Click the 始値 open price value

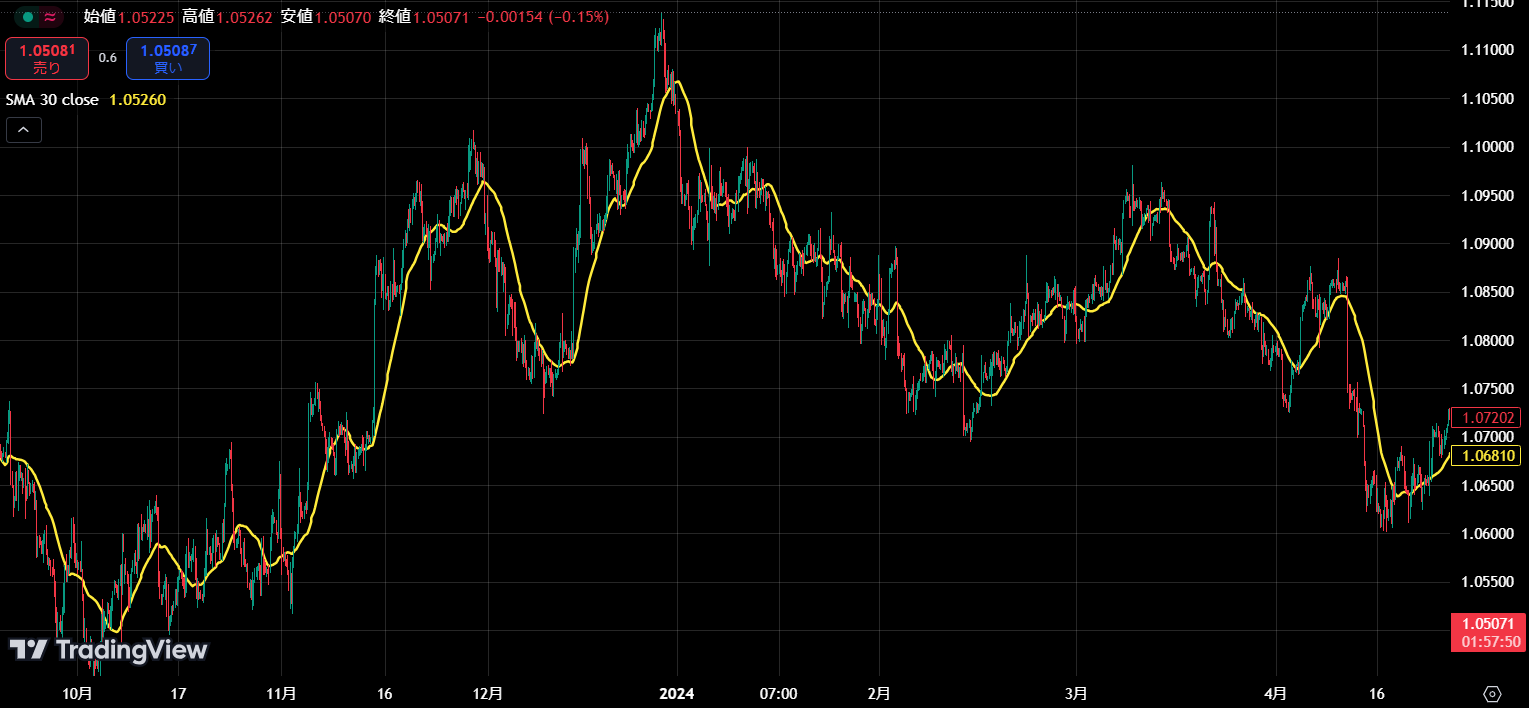(145, 17)
